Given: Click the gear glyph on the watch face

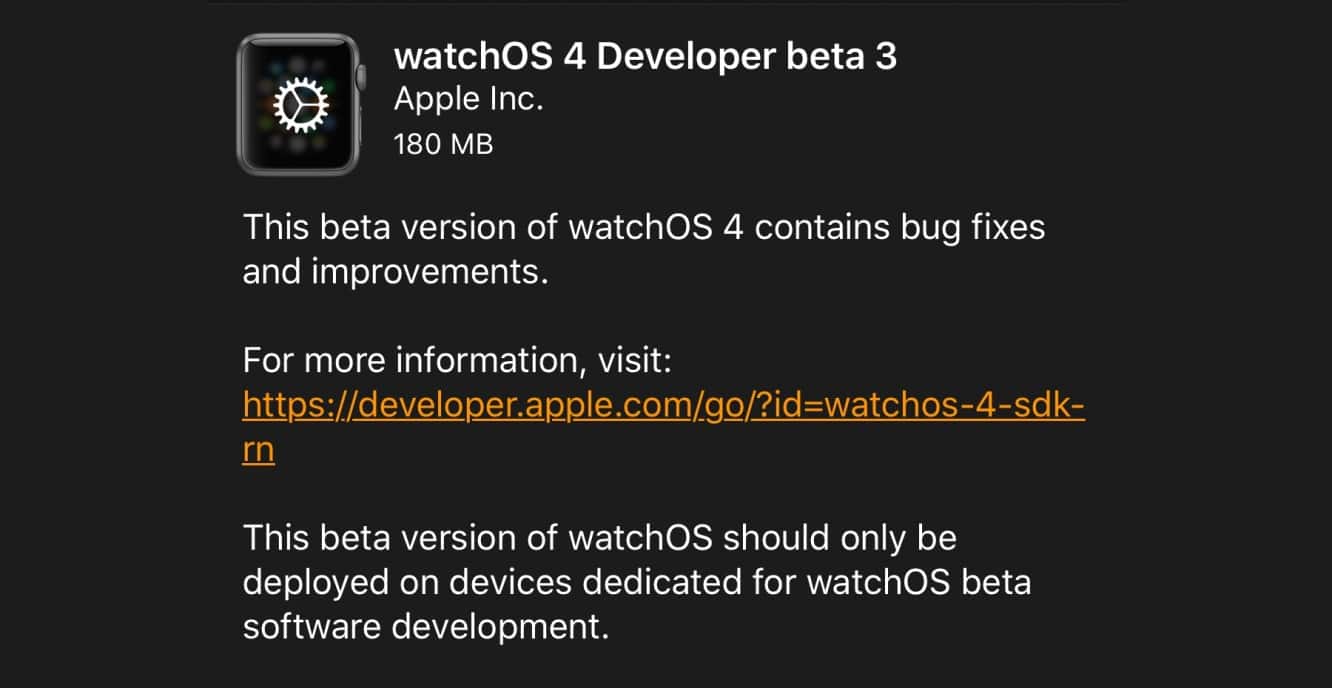Looking at the screenshot, I should [x=299, y=104].
